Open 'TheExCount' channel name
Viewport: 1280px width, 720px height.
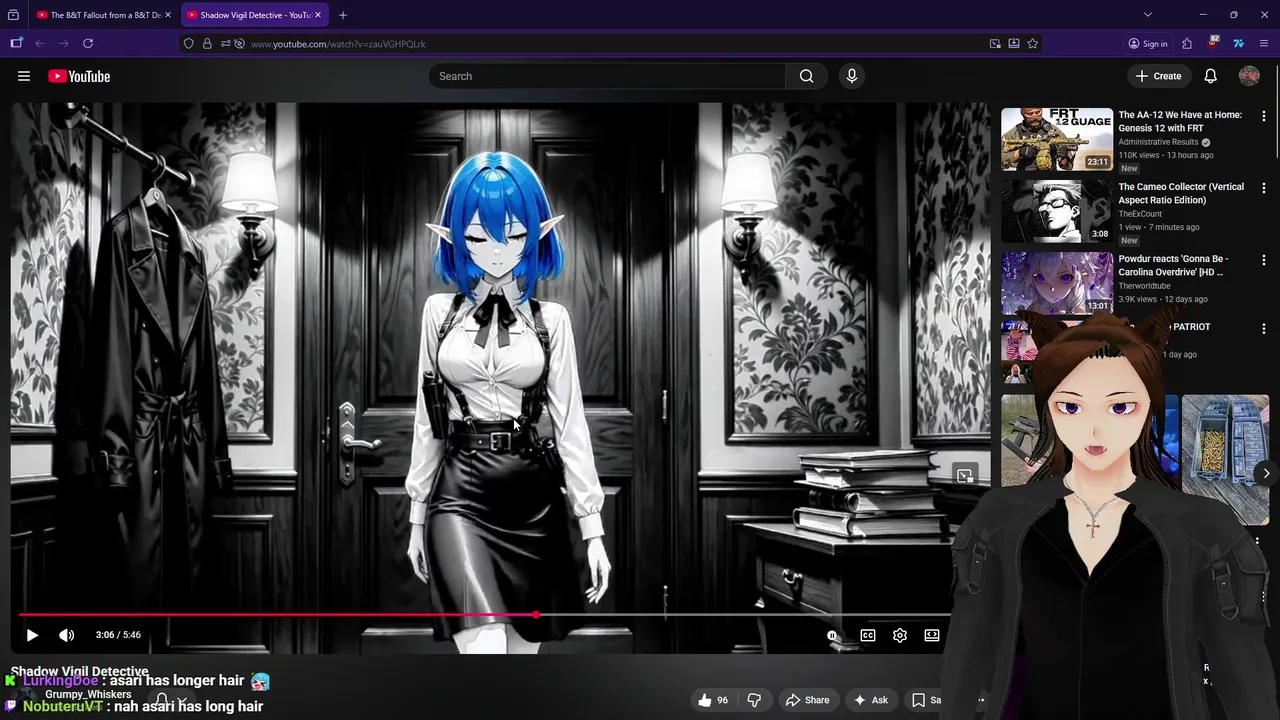(x=1140, y=214)
